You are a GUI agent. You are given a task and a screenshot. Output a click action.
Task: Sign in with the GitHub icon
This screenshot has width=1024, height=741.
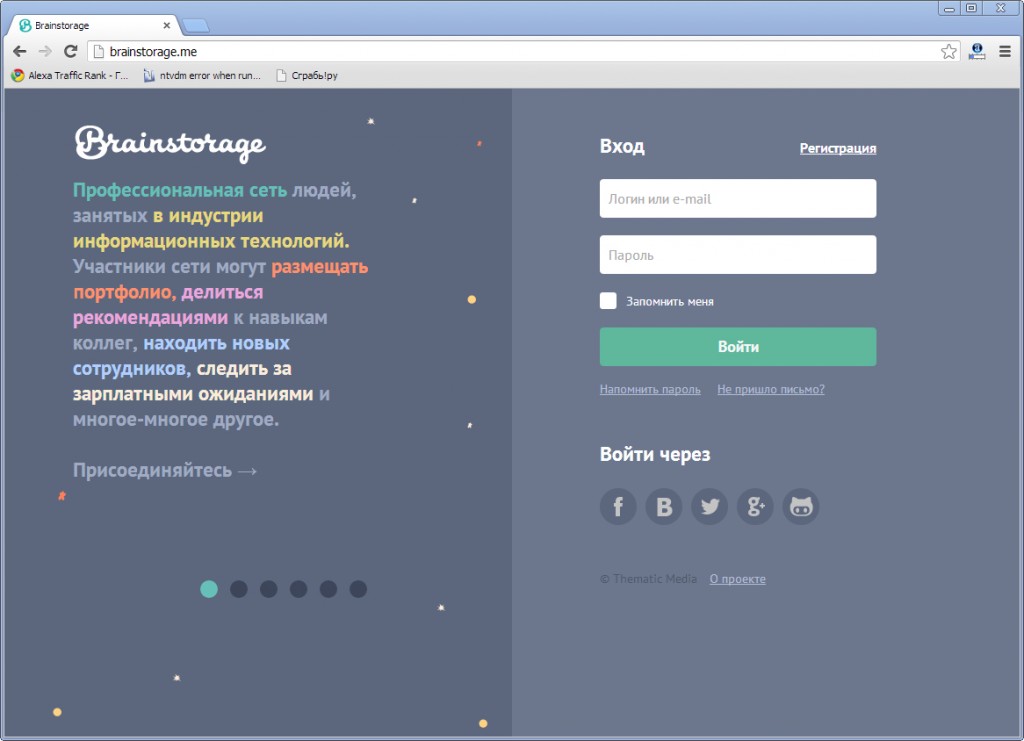[801, 507]
